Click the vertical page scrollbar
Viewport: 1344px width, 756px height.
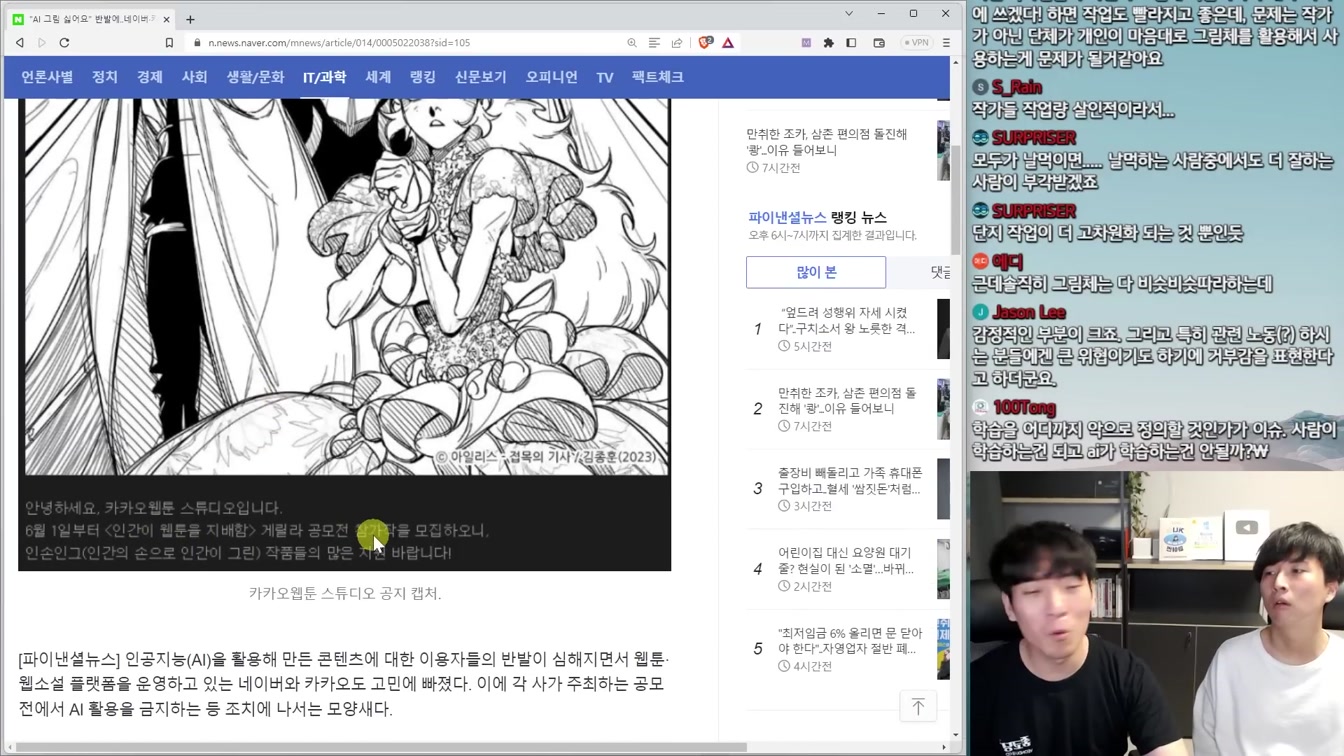pos(956,200)
